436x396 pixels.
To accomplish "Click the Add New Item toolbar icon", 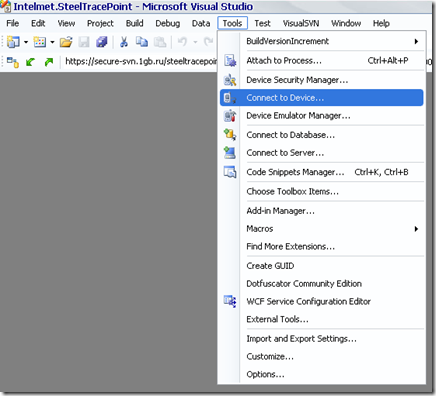I will point(40,42).
